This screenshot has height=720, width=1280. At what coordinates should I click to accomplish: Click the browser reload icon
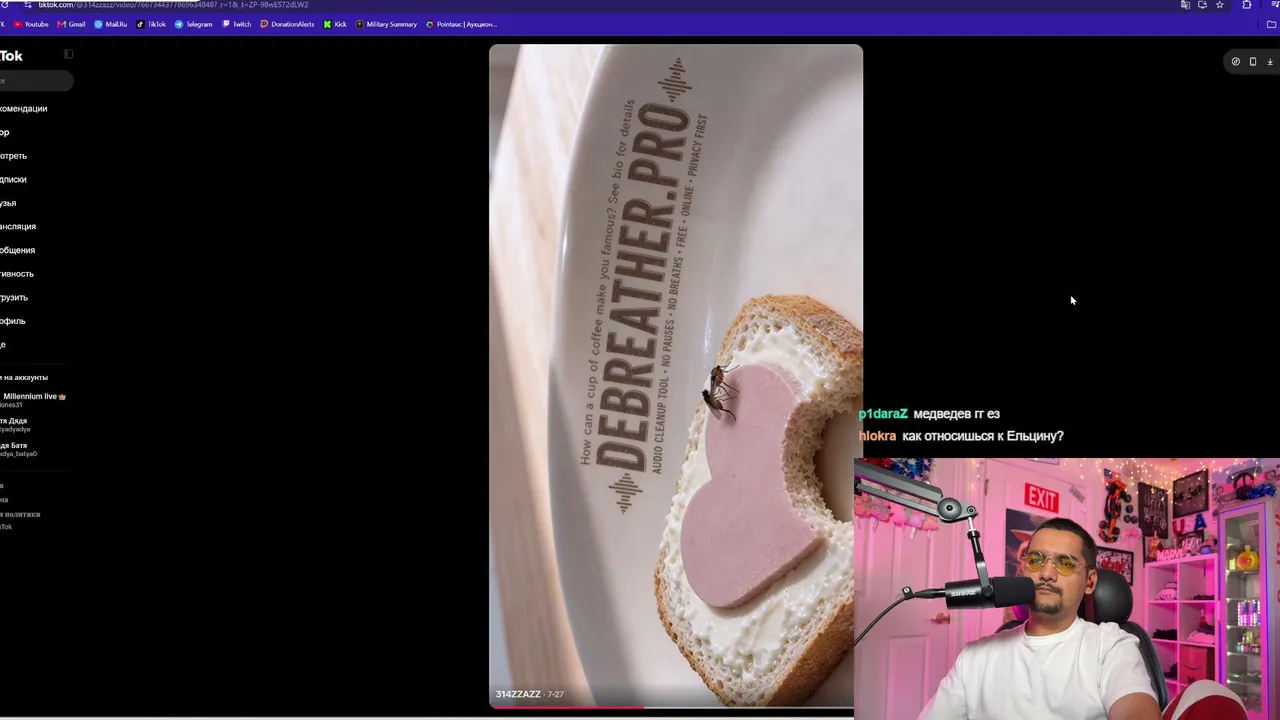point(5,5)
